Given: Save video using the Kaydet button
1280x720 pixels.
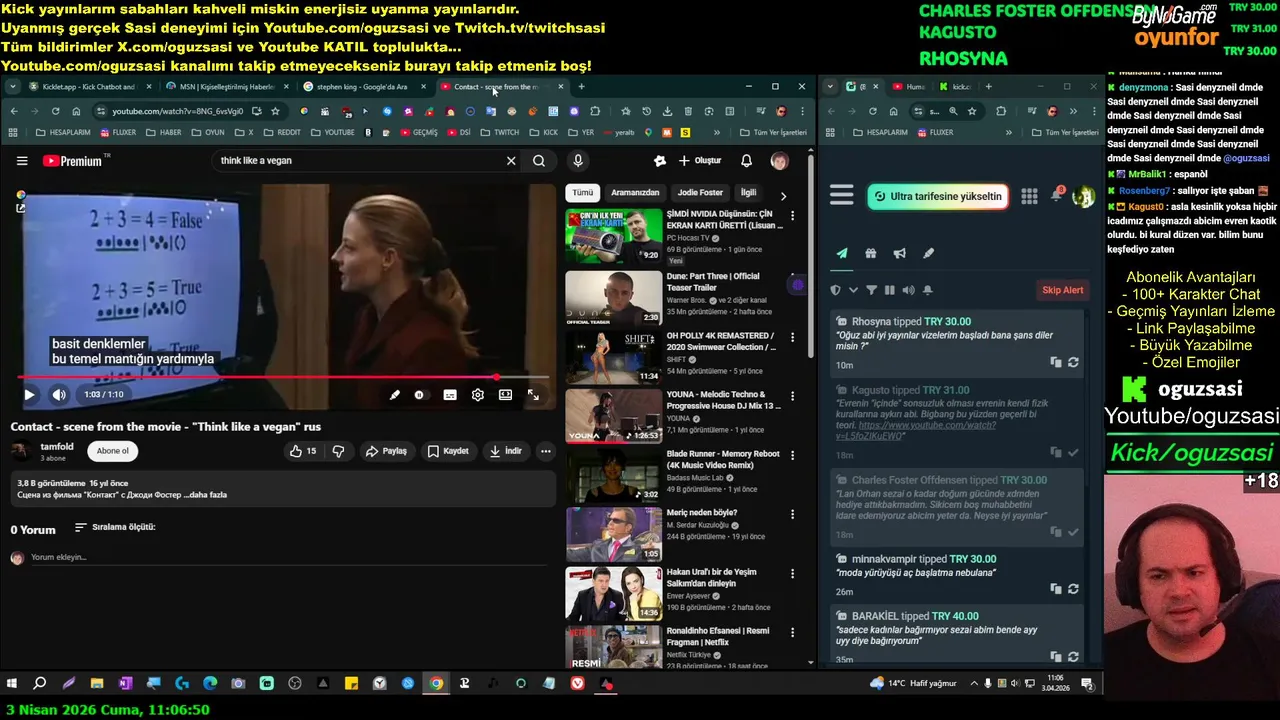Looking at the screenshot, I should click(447, 451).
